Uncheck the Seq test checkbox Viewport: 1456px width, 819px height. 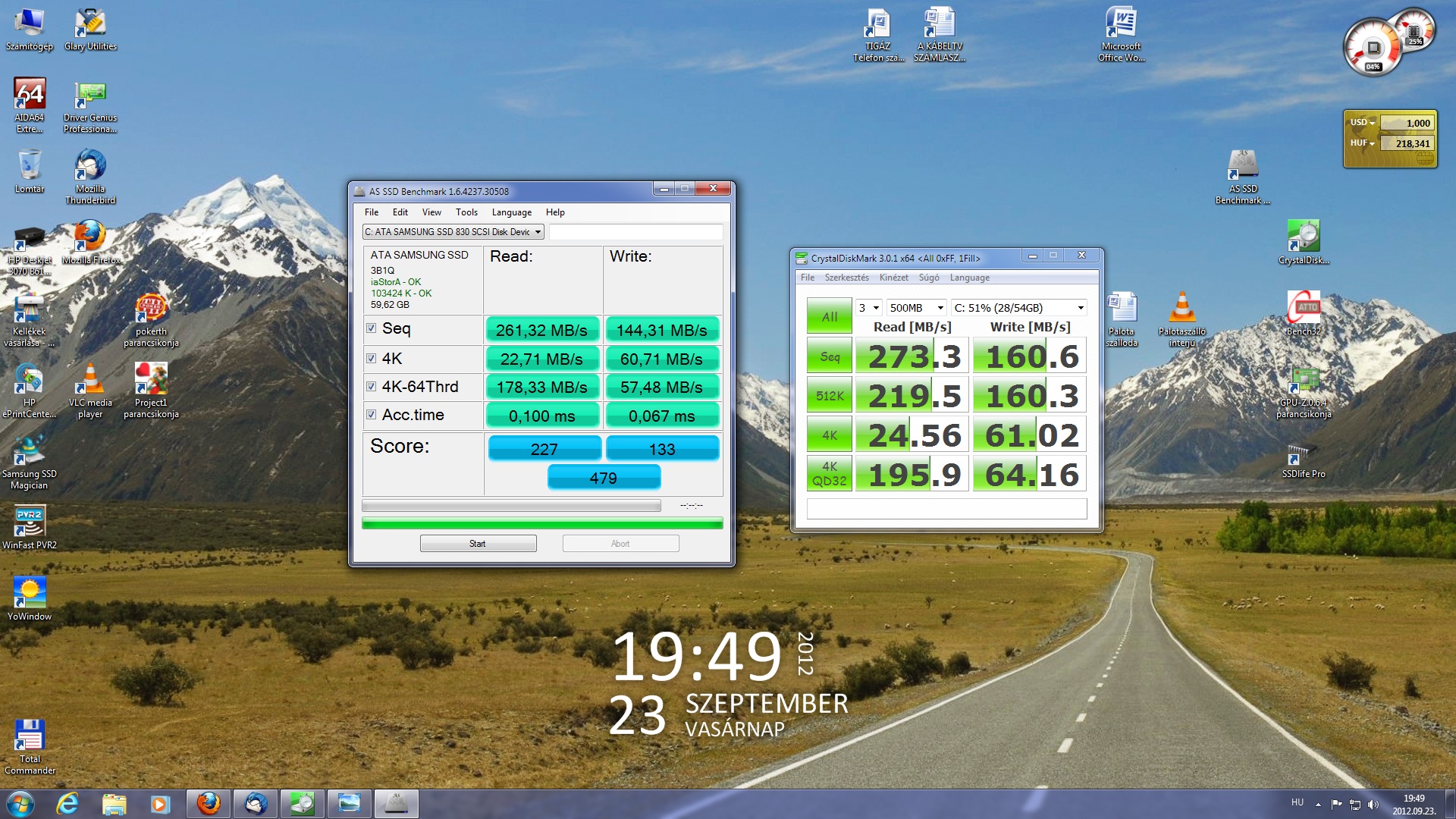click(x=372, y=328)
